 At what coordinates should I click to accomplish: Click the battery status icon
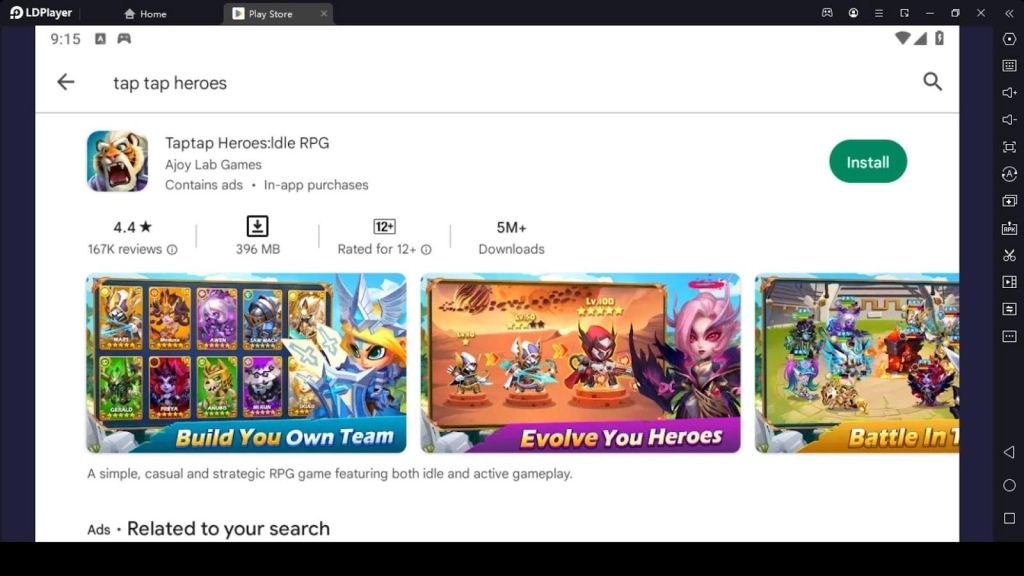[939, 39]
